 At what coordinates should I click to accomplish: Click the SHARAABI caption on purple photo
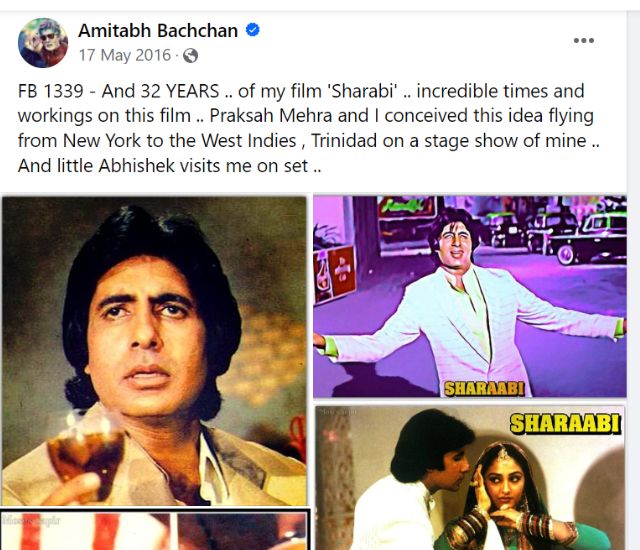(x=484, y=389)
